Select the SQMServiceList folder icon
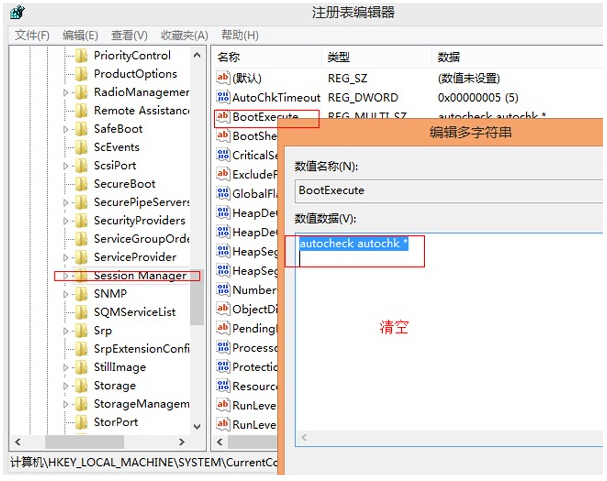 click(81, 312)
